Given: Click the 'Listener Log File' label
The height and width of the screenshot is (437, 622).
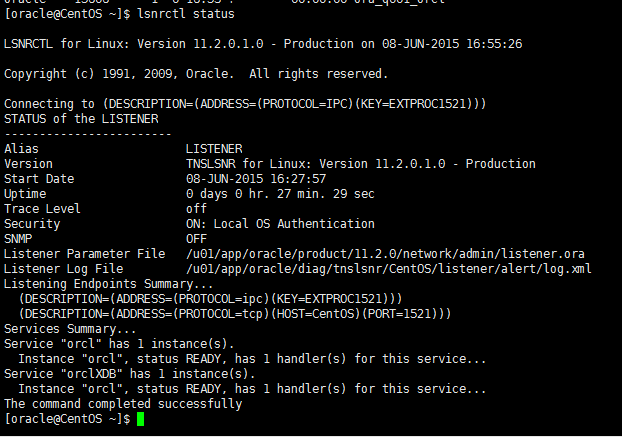Looking at the screenshot, I should point(63,269).
